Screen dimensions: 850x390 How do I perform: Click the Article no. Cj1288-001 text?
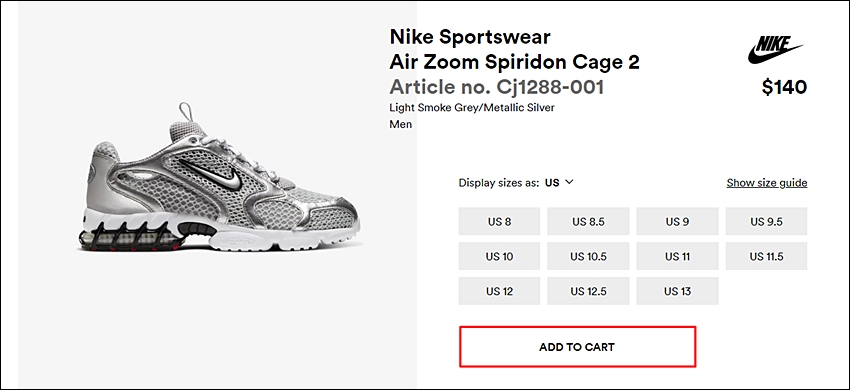[497, 87]
